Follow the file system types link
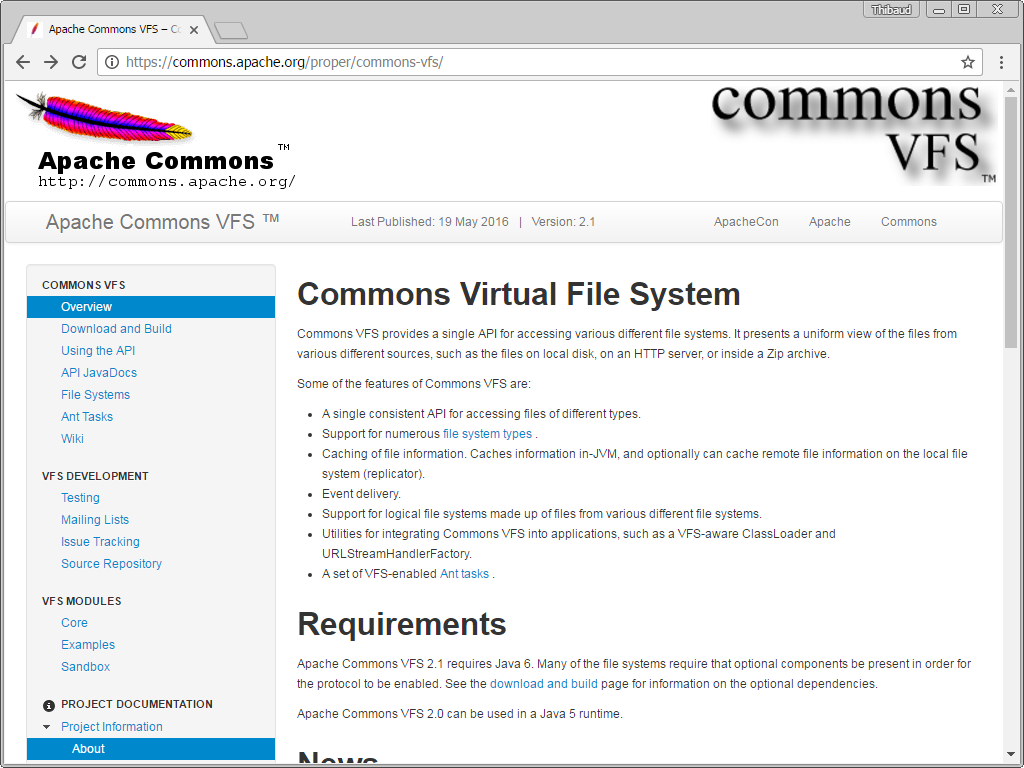The height and width of the screenshot is (768, 1024). coord(487,434)
